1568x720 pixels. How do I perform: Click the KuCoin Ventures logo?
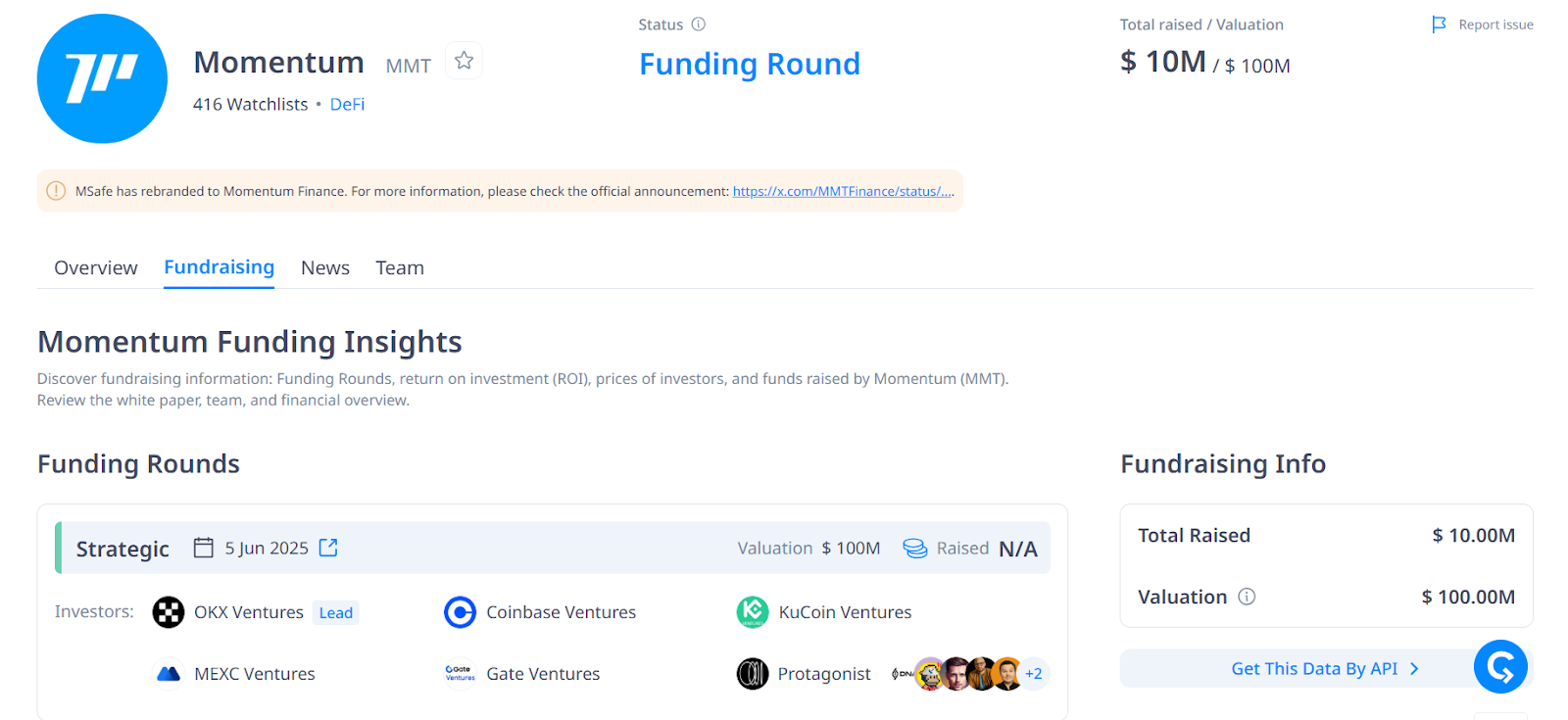[753, 612]
